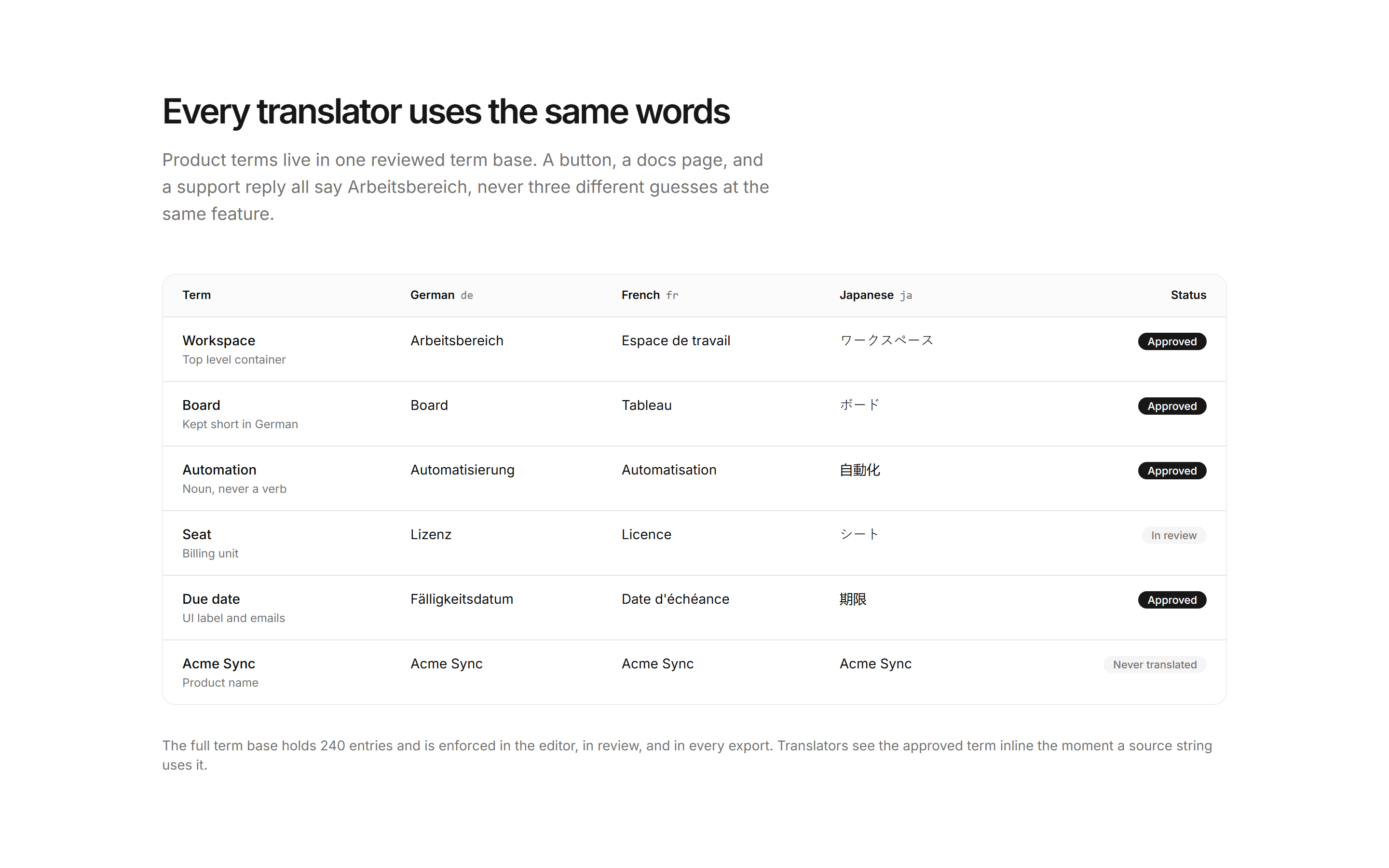
Task: Click the 'Every translator uses the same words' heading
Action: click(446, 111)
